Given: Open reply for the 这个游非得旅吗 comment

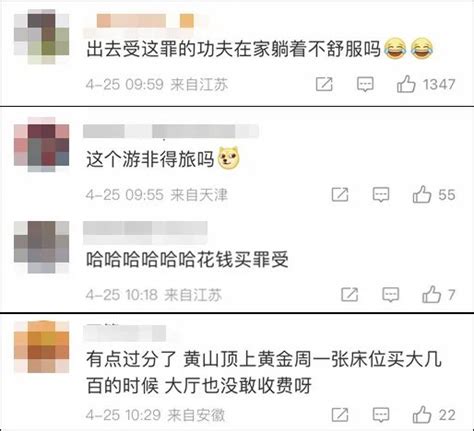Looking at the screenshot, I should (x=381, y=195).
